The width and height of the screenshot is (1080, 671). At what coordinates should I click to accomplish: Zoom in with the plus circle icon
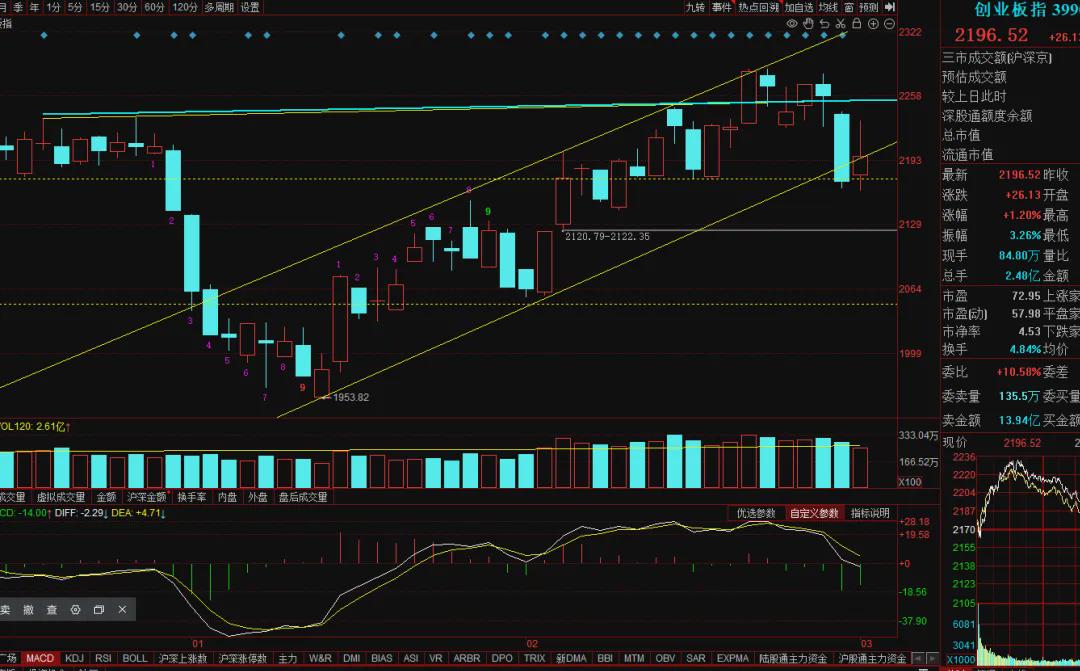point(873,24)
